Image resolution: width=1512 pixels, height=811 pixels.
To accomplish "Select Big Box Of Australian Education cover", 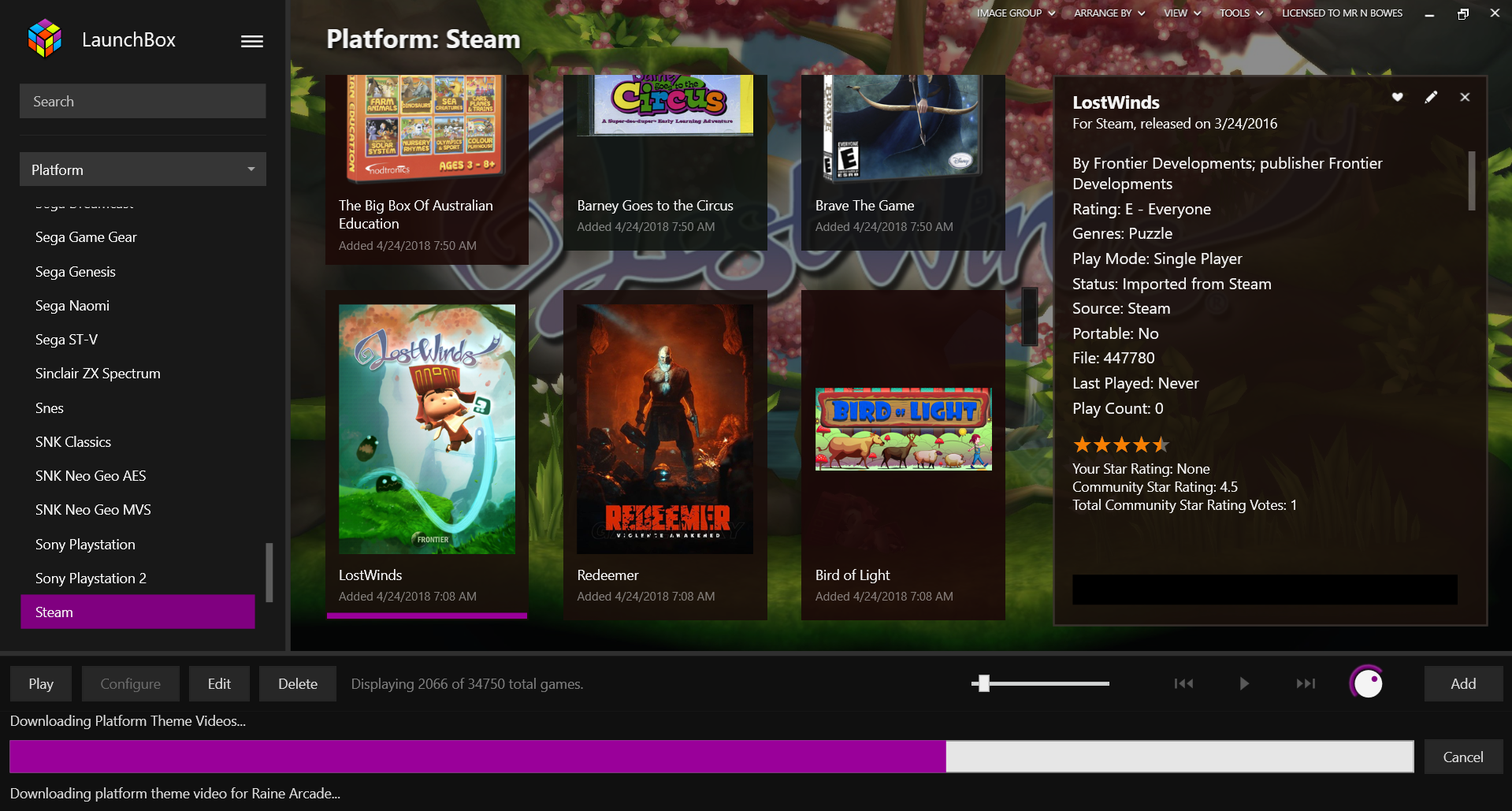I will tap(427, 128).
